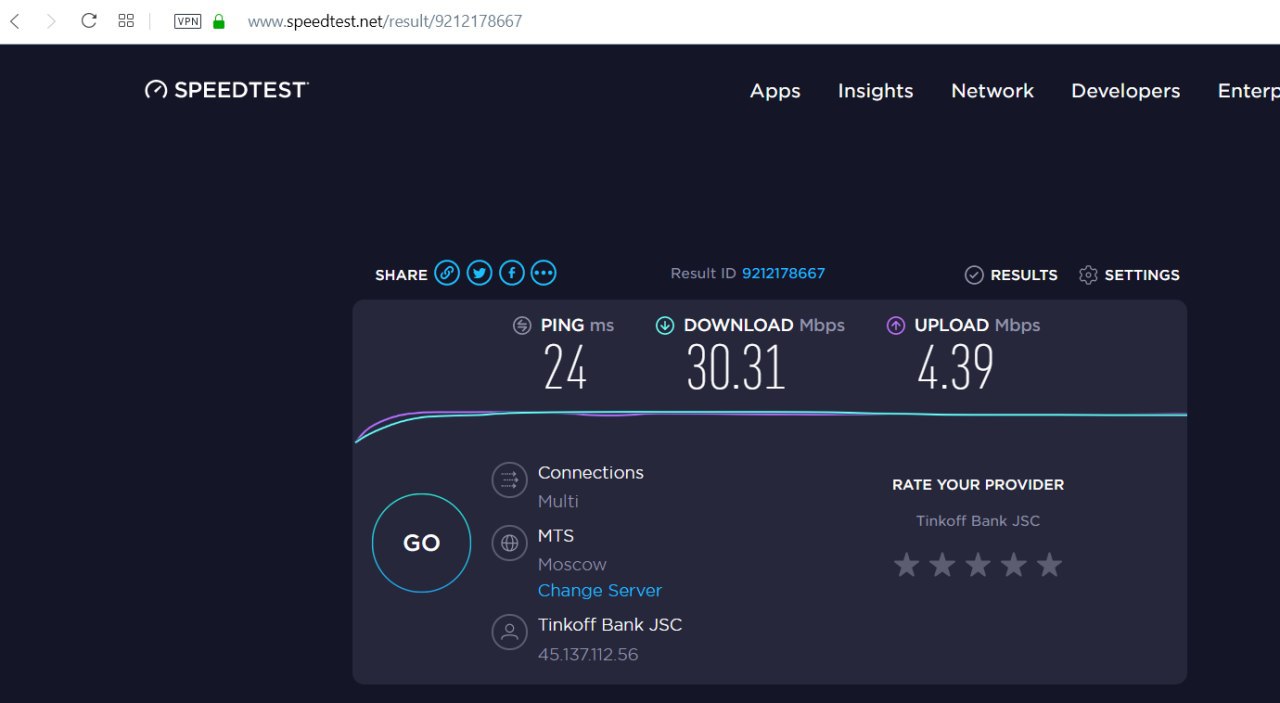Click the Connections label
This screenshot has width=1280, height=703.
click(591, 473)
